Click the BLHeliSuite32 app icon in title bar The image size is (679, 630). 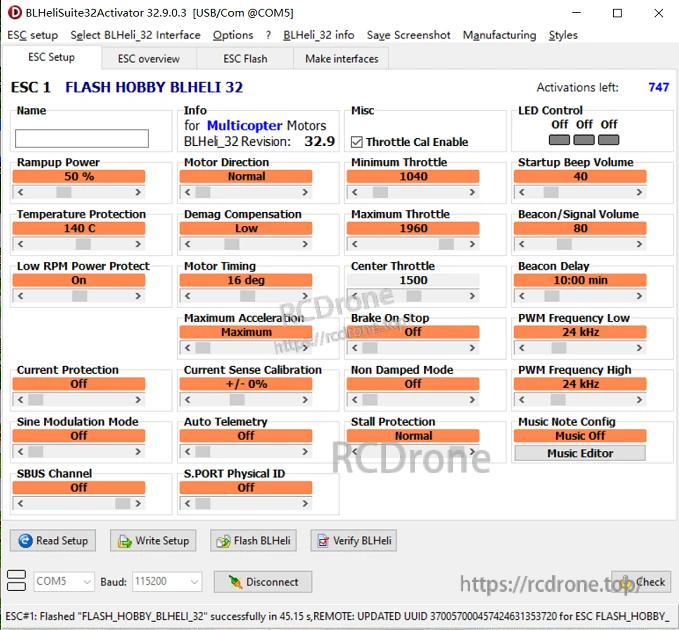pyautogui.click(x=14, y=13)
